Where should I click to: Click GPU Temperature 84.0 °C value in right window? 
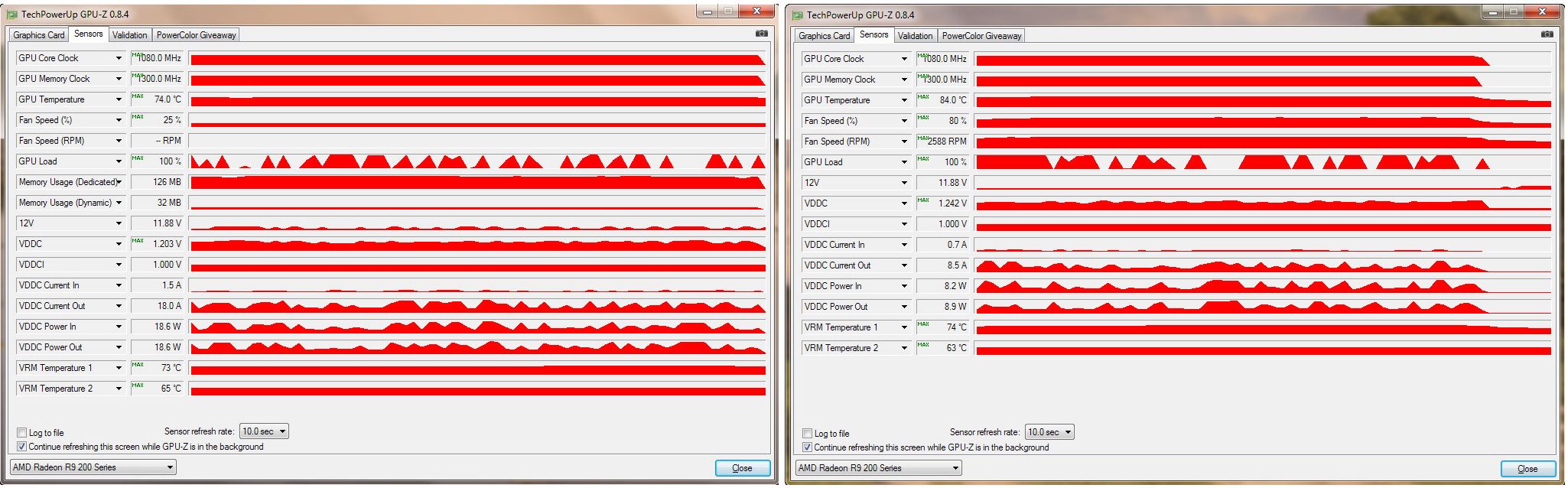tap(942, 100)
